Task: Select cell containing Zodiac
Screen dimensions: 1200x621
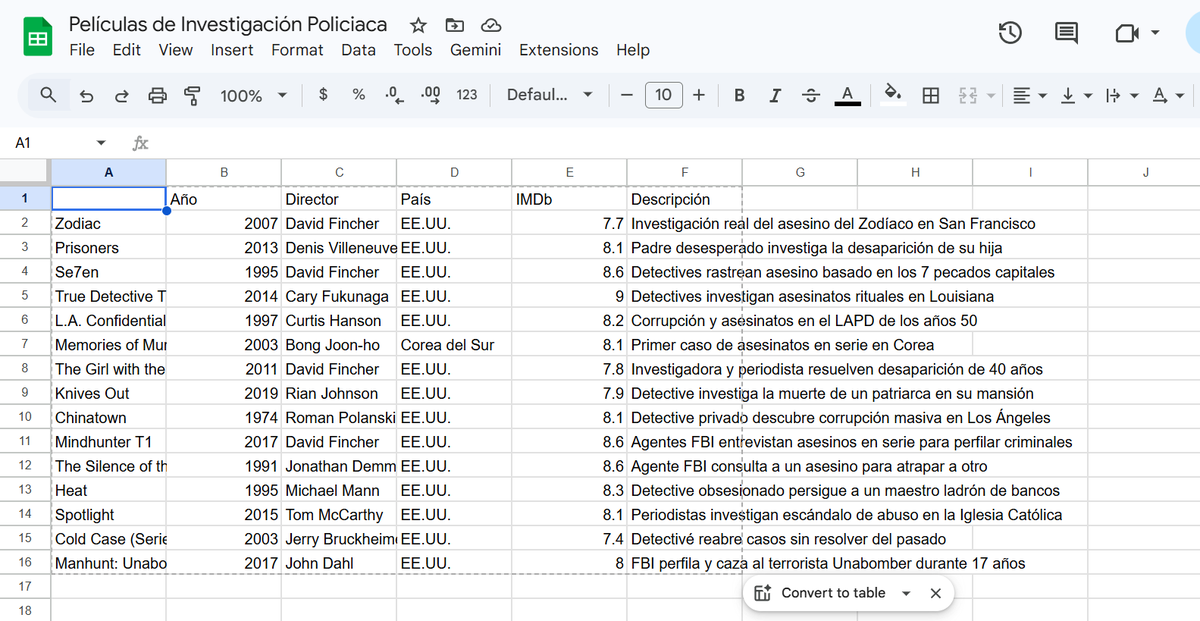Action: click(108, 224)
